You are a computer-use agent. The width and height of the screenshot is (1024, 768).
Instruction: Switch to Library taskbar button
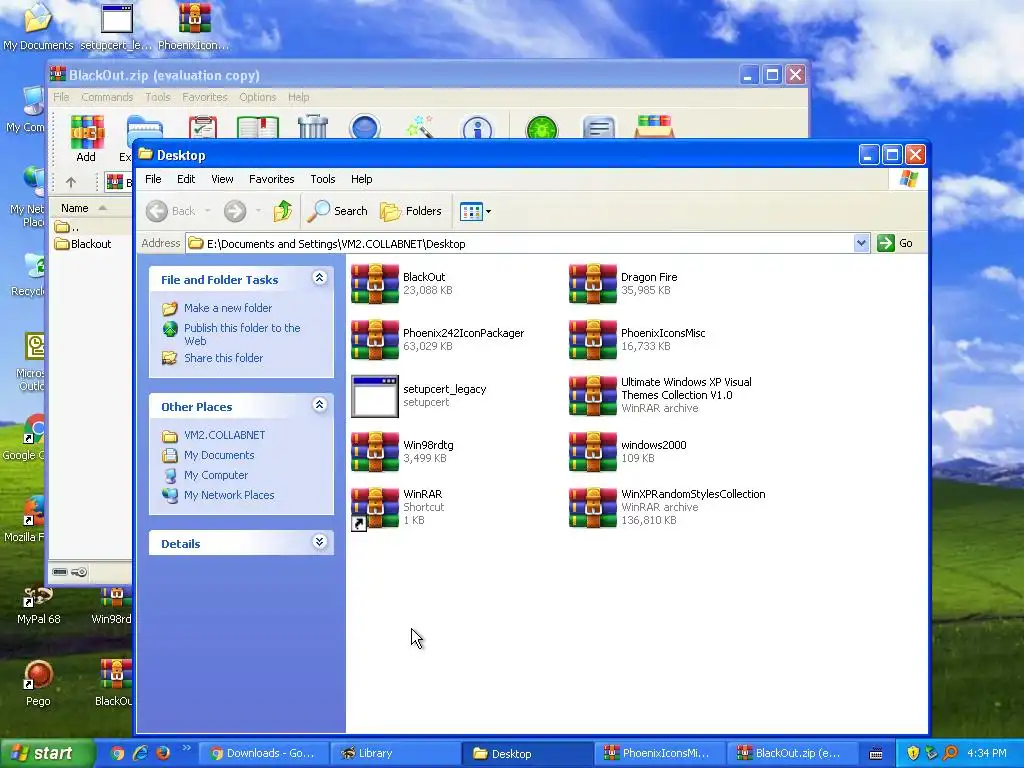click(x=395, y=754)
